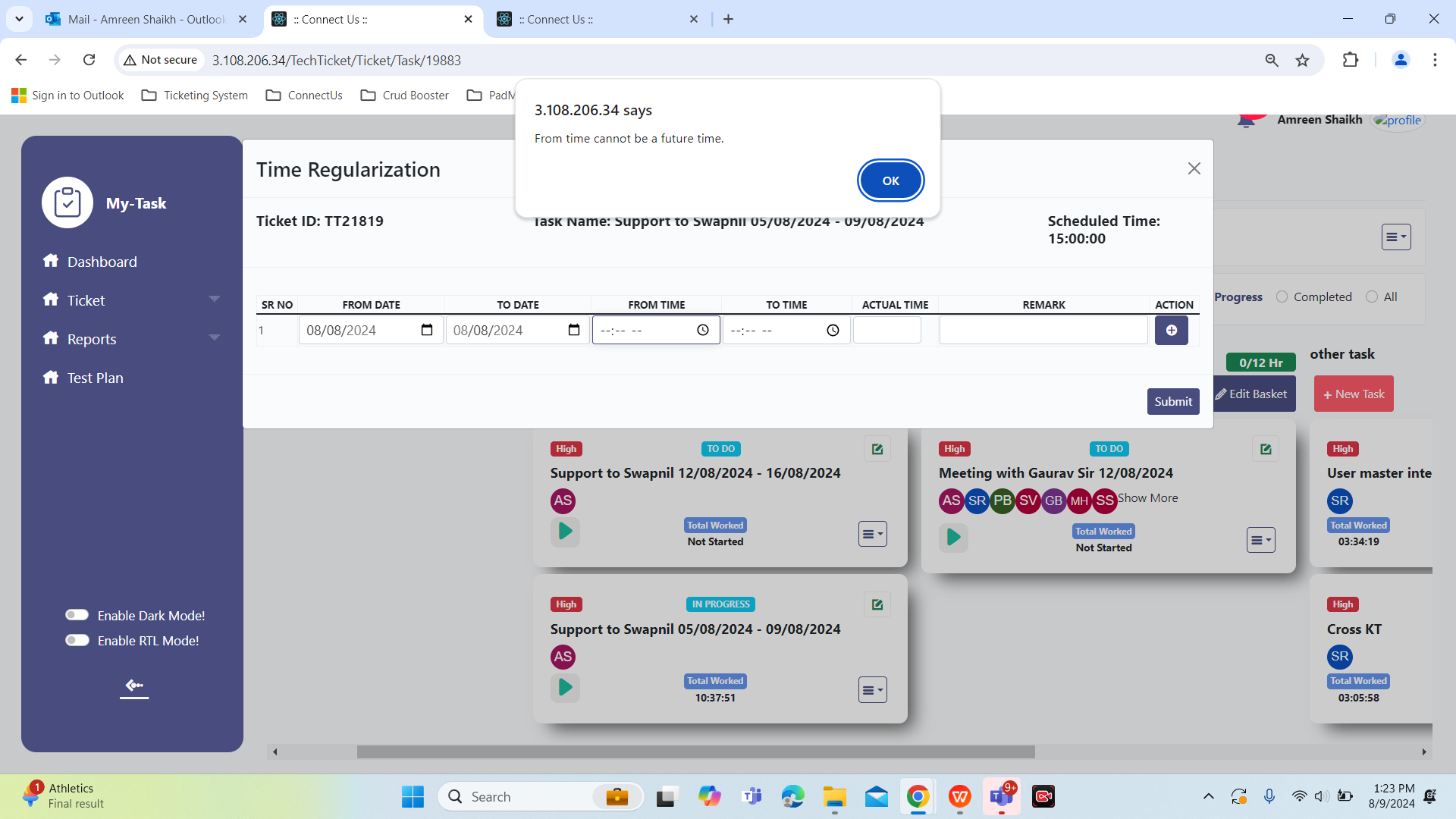
Task: Open the Crud Booster bookmark folder
Action: pyautogui.click(x=404, y=95)
